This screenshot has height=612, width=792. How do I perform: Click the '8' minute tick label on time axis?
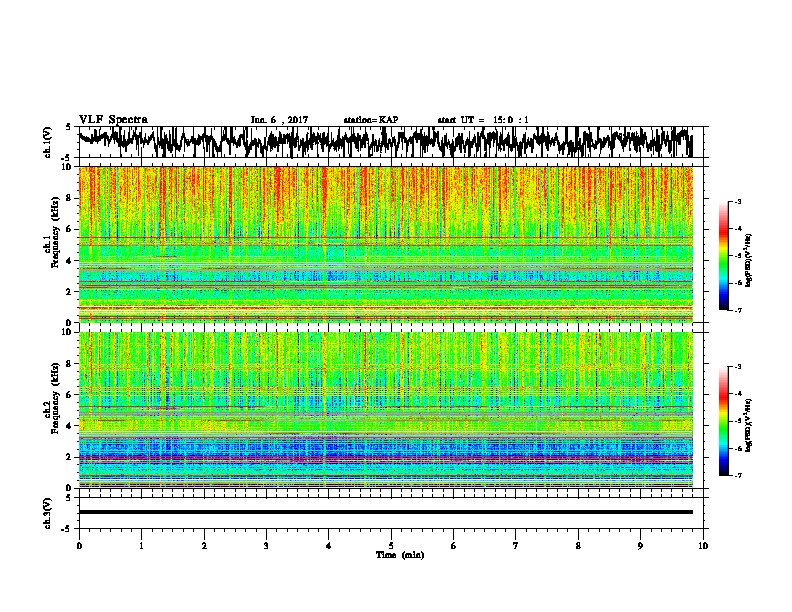point(578,546)
